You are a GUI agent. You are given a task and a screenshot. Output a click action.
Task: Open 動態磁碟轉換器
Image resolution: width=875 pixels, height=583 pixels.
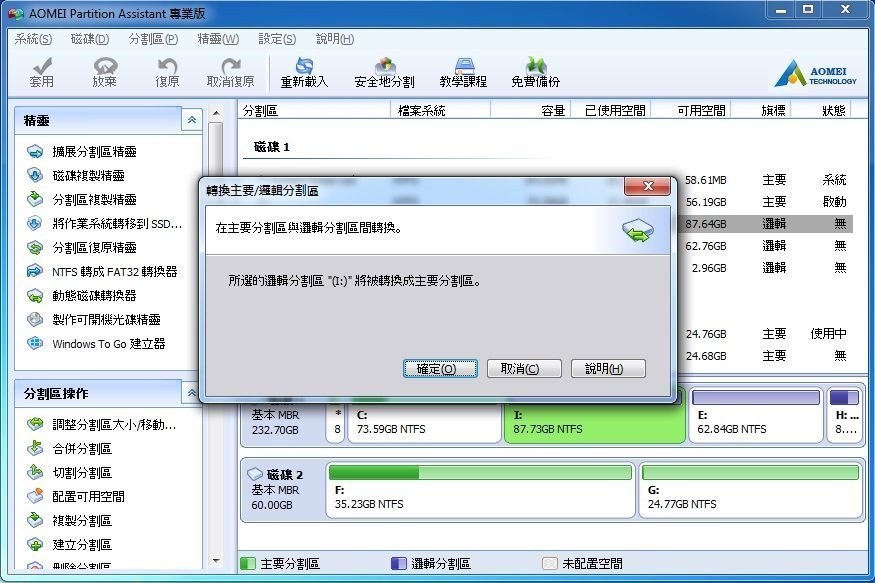81,295
